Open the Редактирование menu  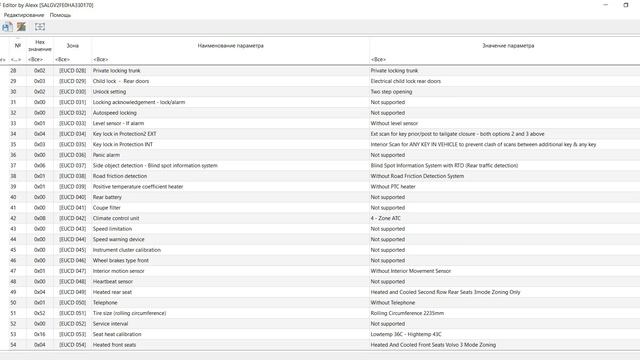(x=24, y=15)
